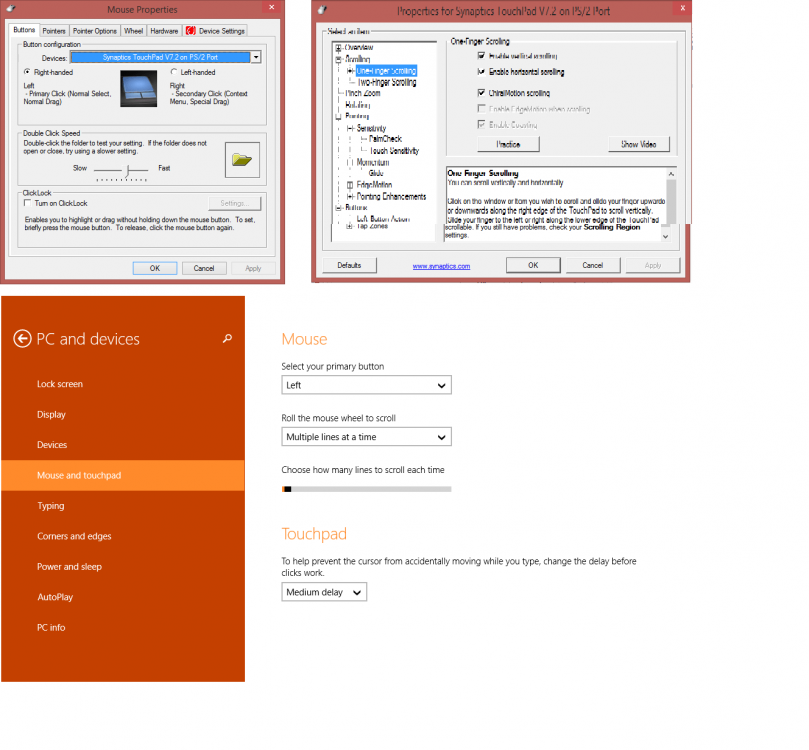This screenshot has height=750, width=809.
Task: Disable the ChiralMotion scrolling checkbox
Action: (x=482, y=92)
